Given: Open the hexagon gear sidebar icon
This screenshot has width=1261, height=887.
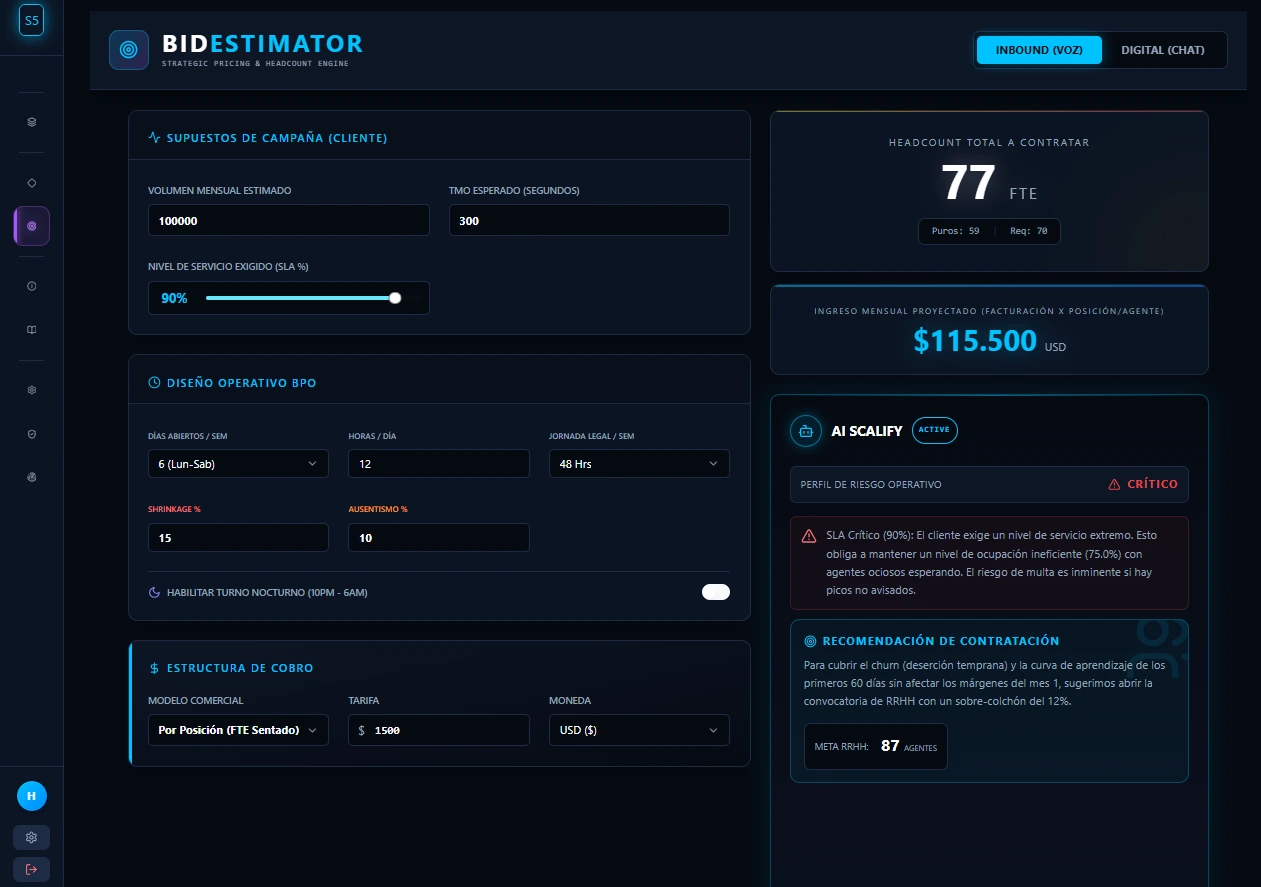Looking at the screenshot, I should [x=31, y=390].
